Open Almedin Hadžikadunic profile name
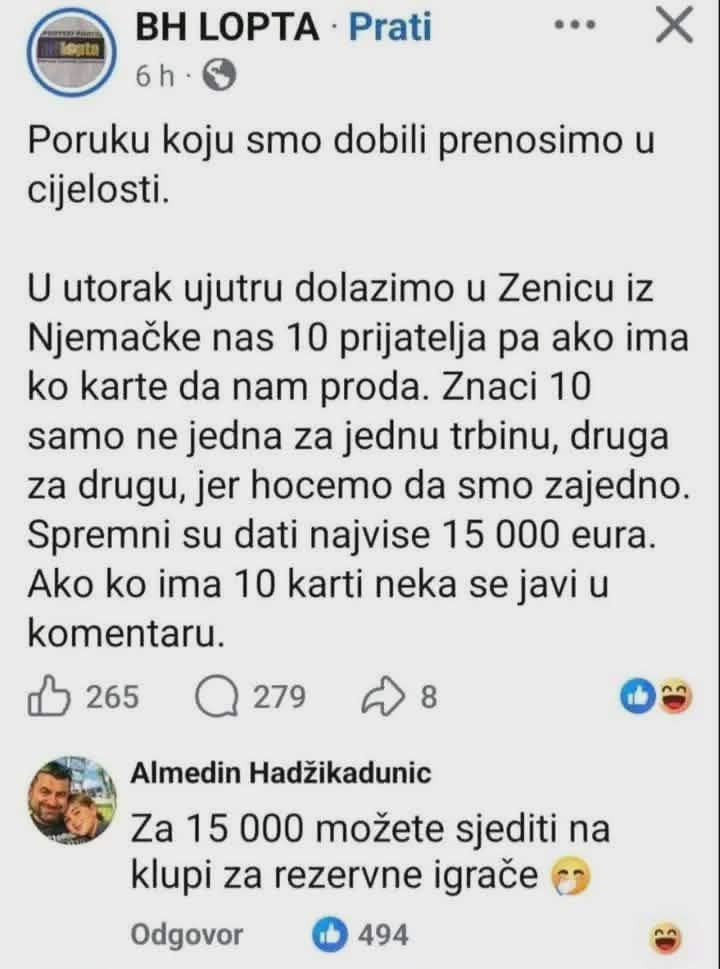Screen dimensions: 720x969 (281, 773)
